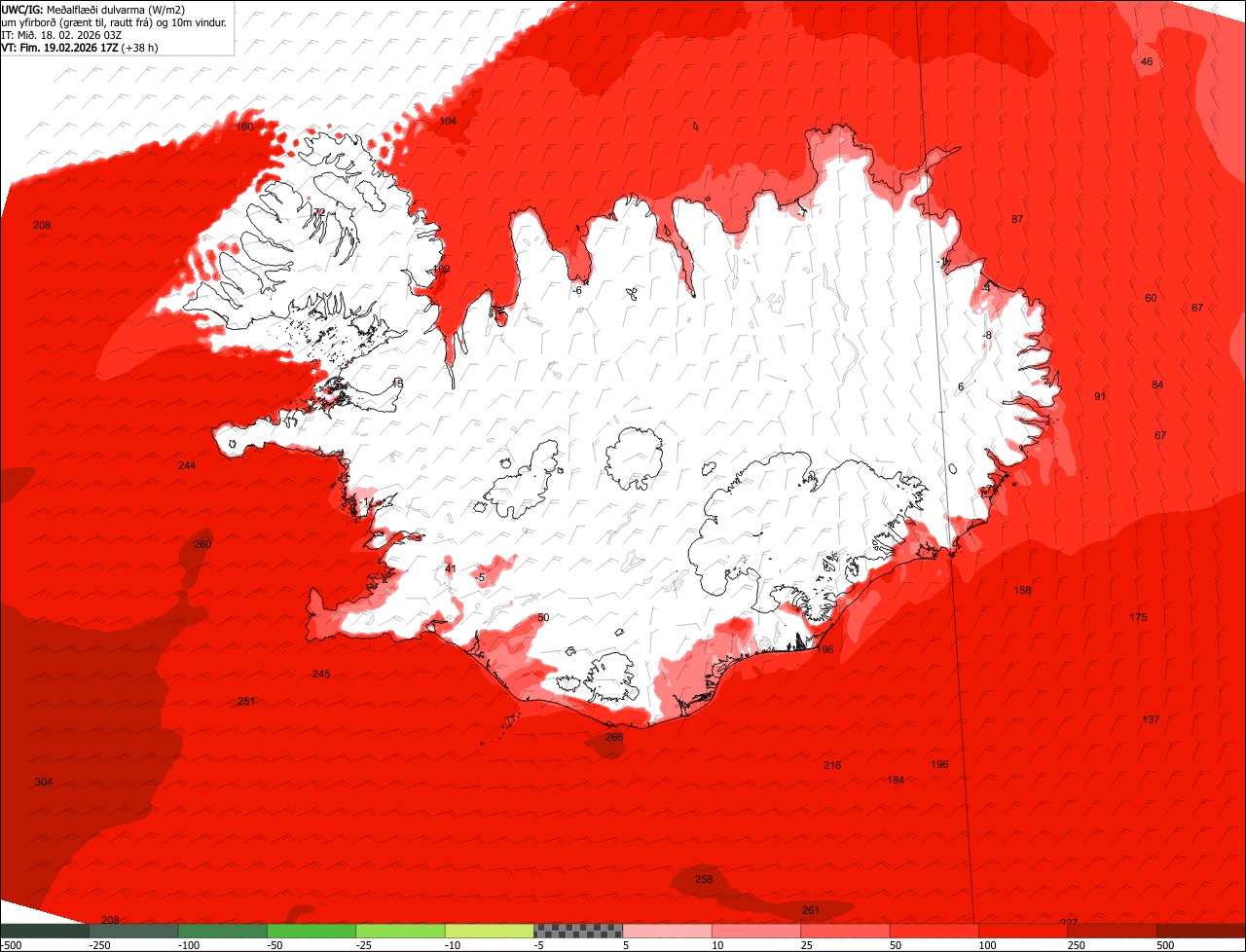Click the map value '41' in southwest Iceland
1246x952 pixels.
(450, 568)
